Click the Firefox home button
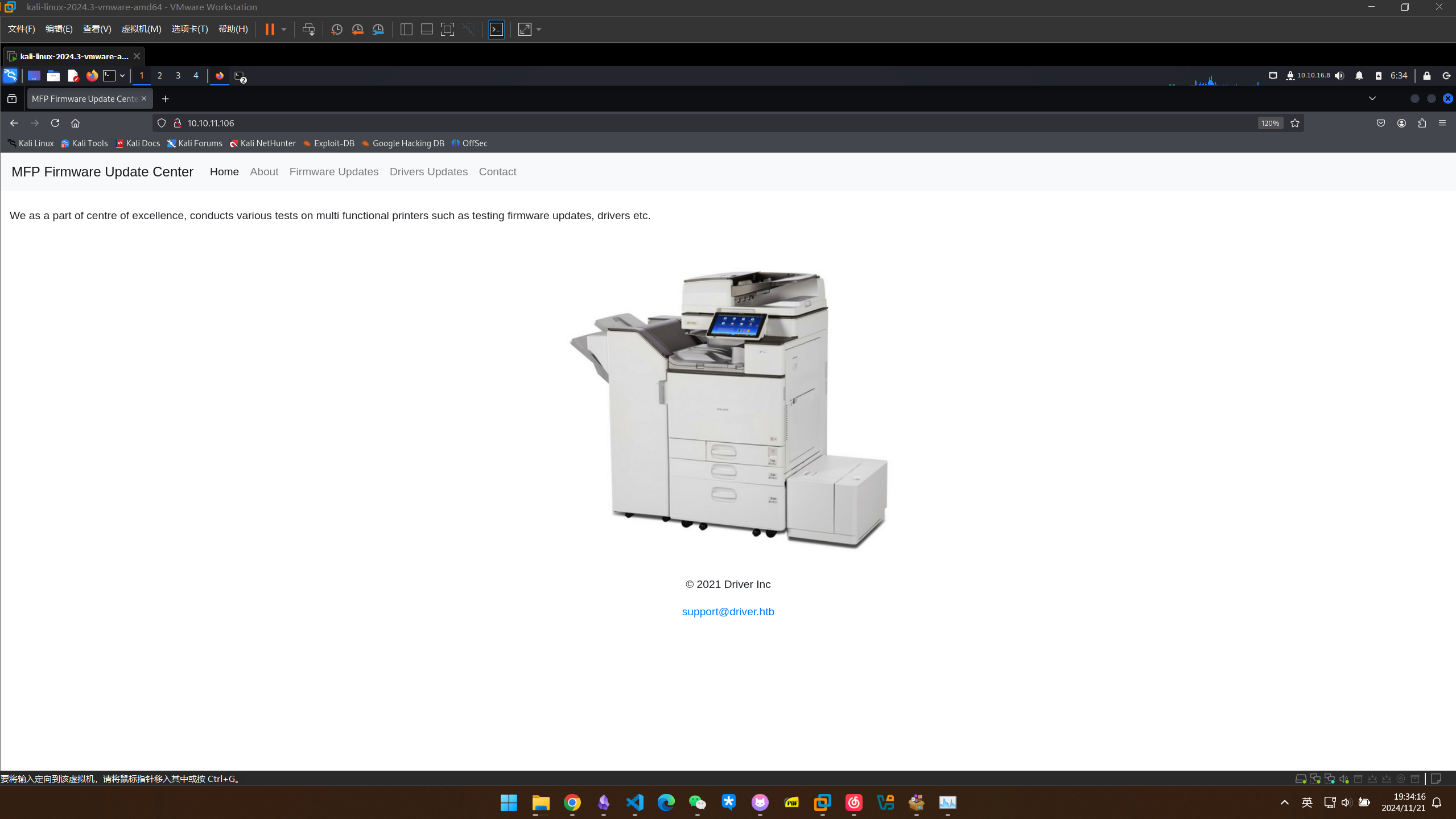The image size is (1456, 819). (75, 123)
